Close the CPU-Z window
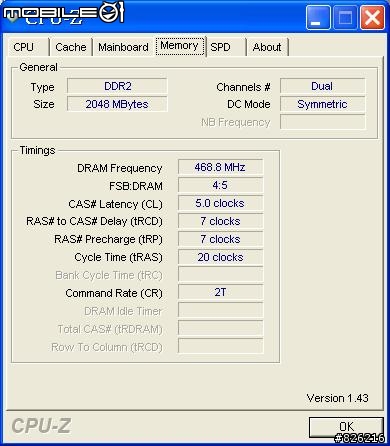This screenshot has width=390, height=446. point(372,17)
